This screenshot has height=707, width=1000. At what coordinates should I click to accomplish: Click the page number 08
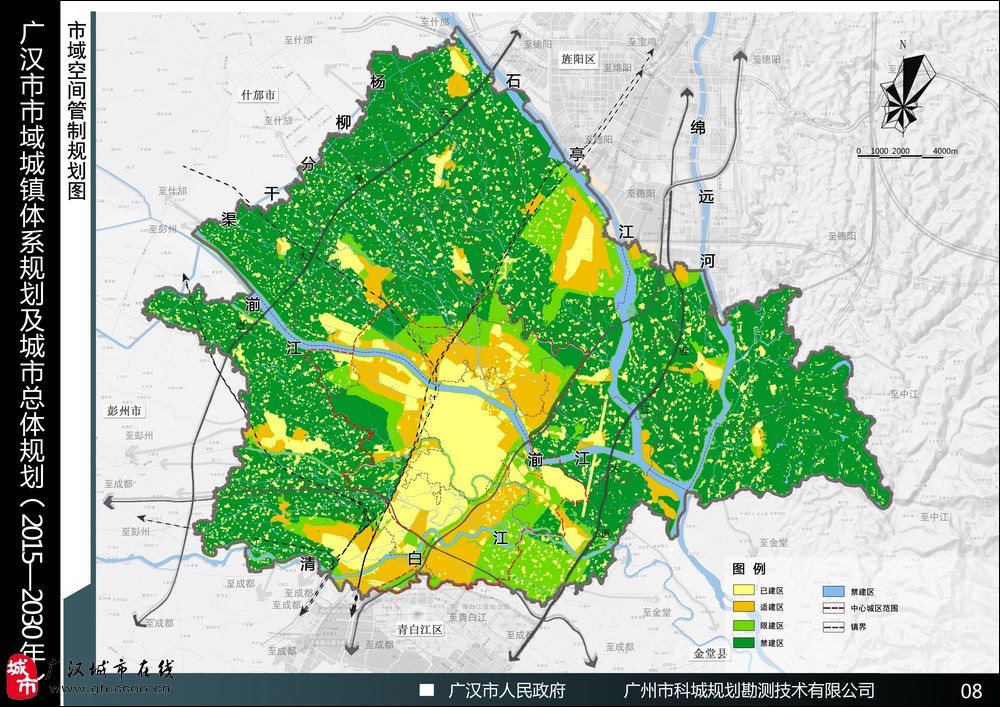[x=970, y=690]
